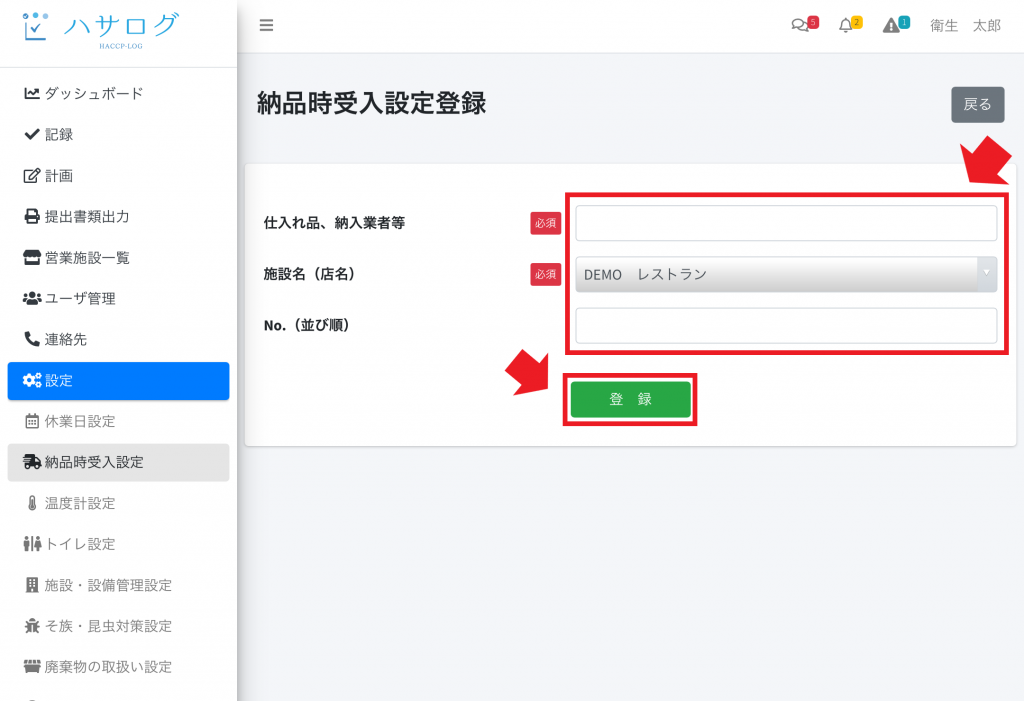Viewport: 1024px width, 701px height.
Task: Go to the 記録 menu item
Action: coord(118,134)
